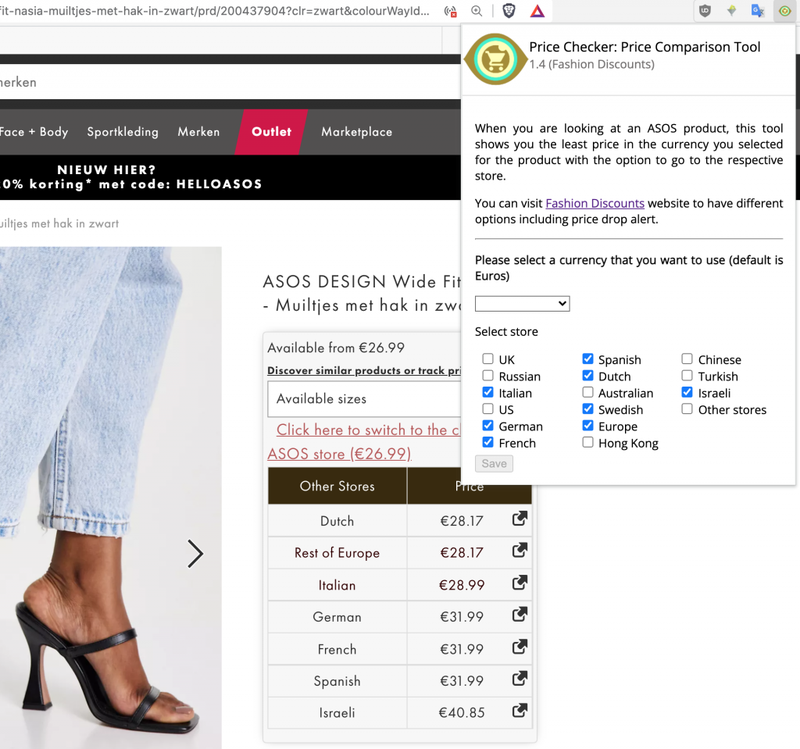Open Israeli store external link icon
The height and width of the screenshot is (749, 800).
(519, 711)
